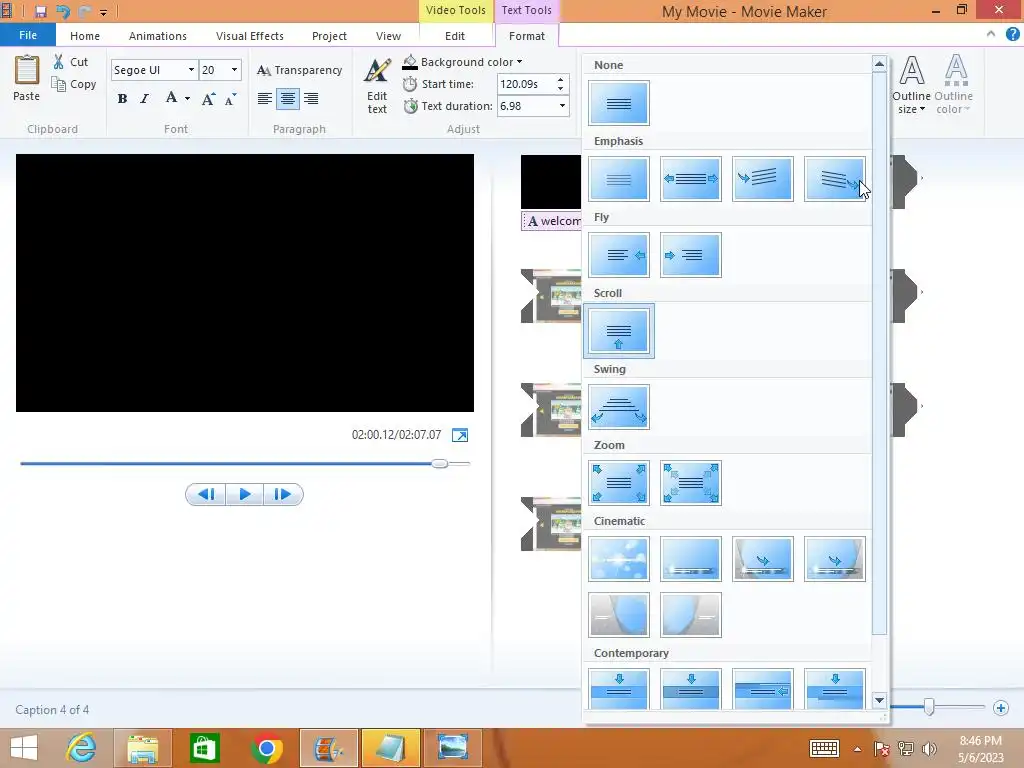Select the None text effect thumbnail
Viewport: 1024px width, 768px height.
pos(618,103)
